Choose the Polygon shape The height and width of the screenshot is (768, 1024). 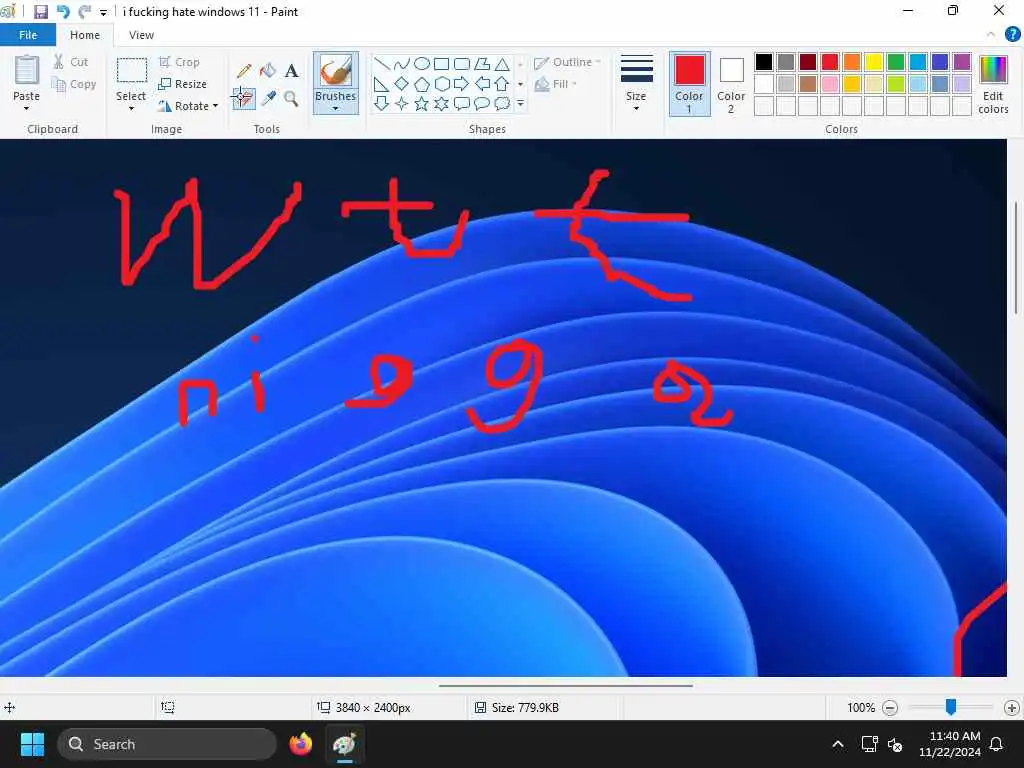click(482, 64)
